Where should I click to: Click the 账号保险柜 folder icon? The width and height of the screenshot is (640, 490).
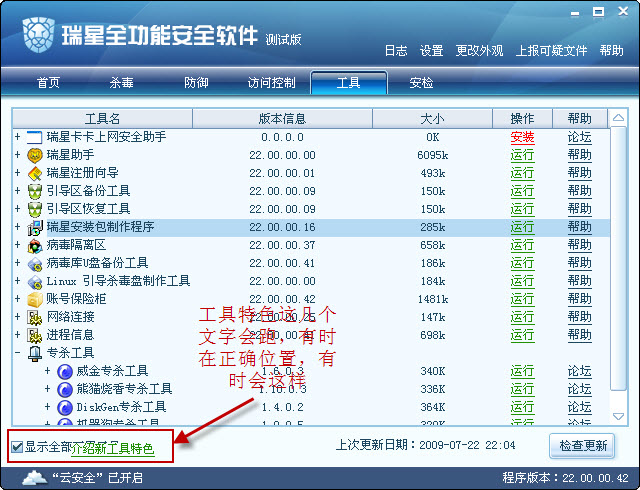coord(35,299)
